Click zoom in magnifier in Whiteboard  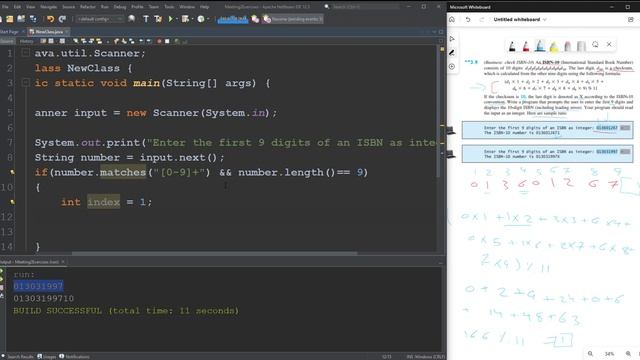click(x=629, y=353)
